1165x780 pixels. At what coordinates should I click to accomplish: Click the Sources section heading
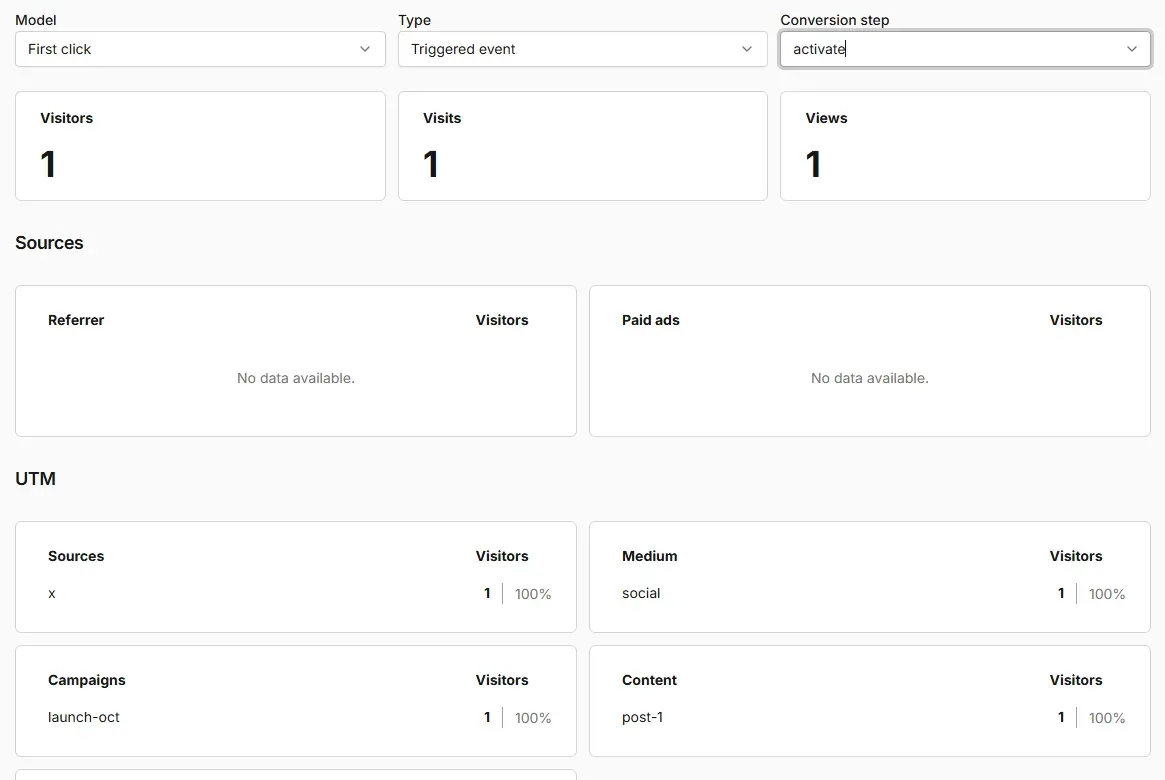(49, 243)
